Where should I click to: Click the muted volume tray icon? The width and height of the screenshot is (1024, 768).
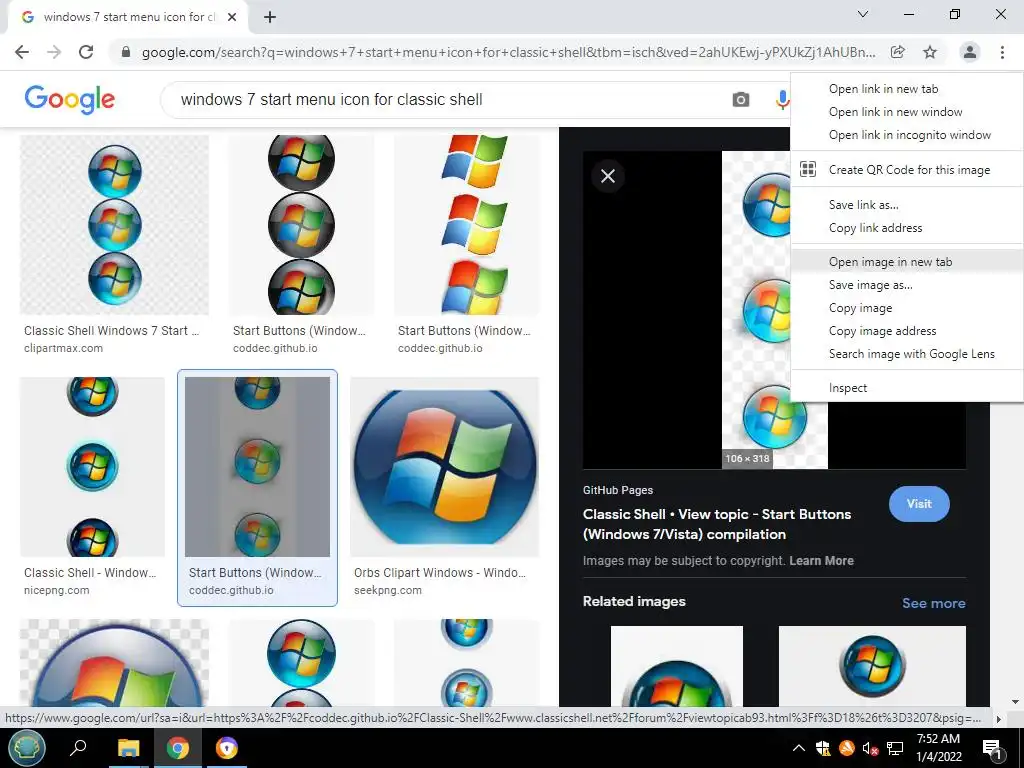pyautogui.click(x=870, y=748)
